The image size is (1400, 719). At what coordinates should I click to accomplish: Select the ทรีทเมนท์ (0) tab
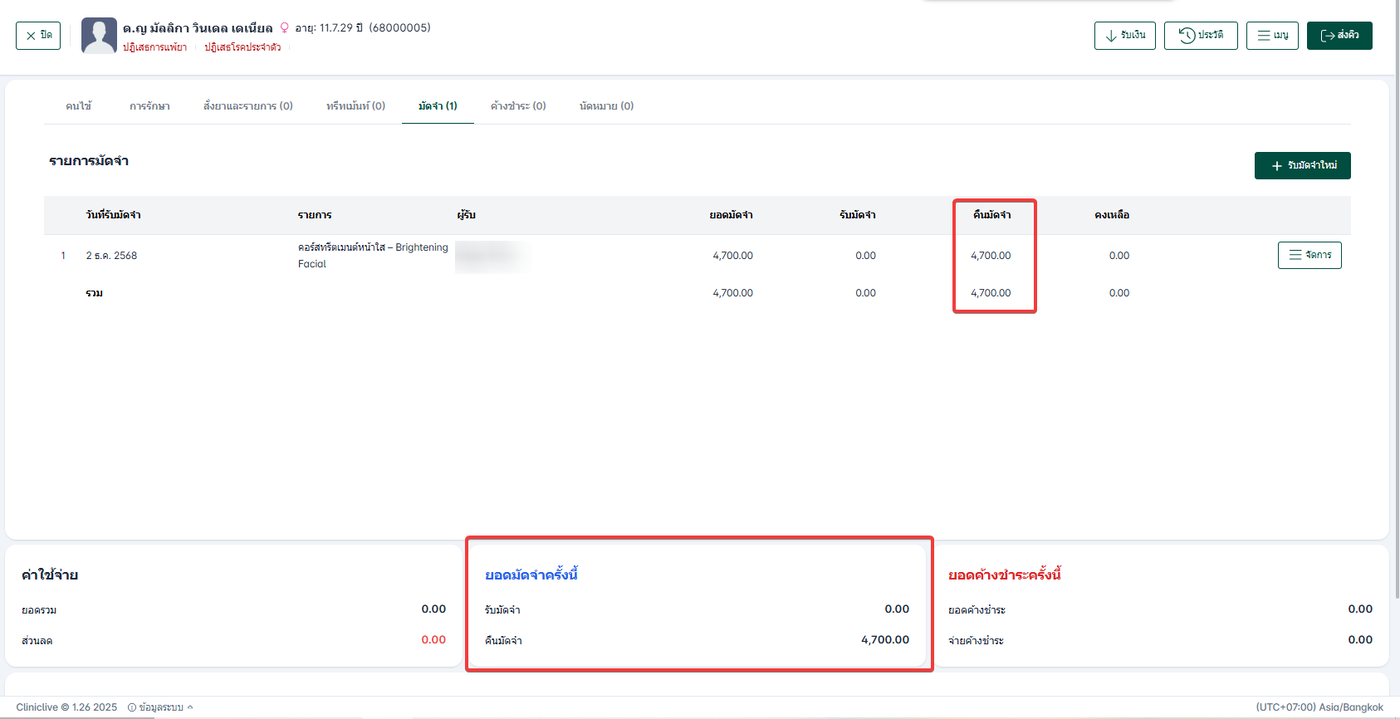(355, 106)
